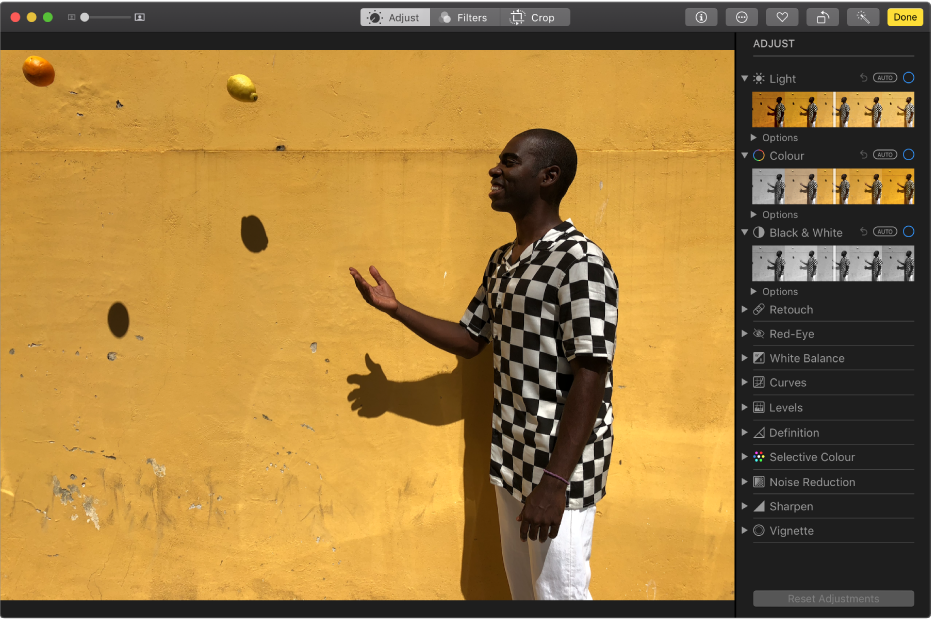Screen dimensions: 931x620
Task: Enable the Black & White adjustment toggle
Action: coord(908,231)
